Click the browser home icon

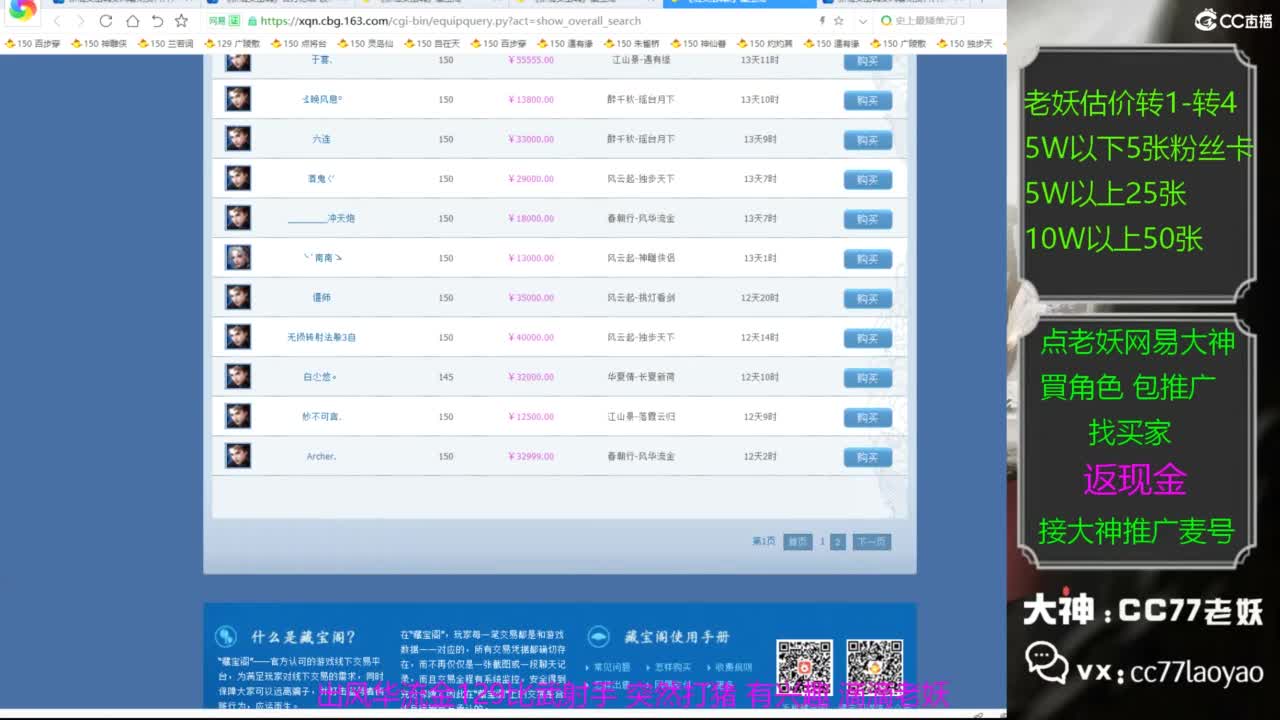tap(132, 21)
